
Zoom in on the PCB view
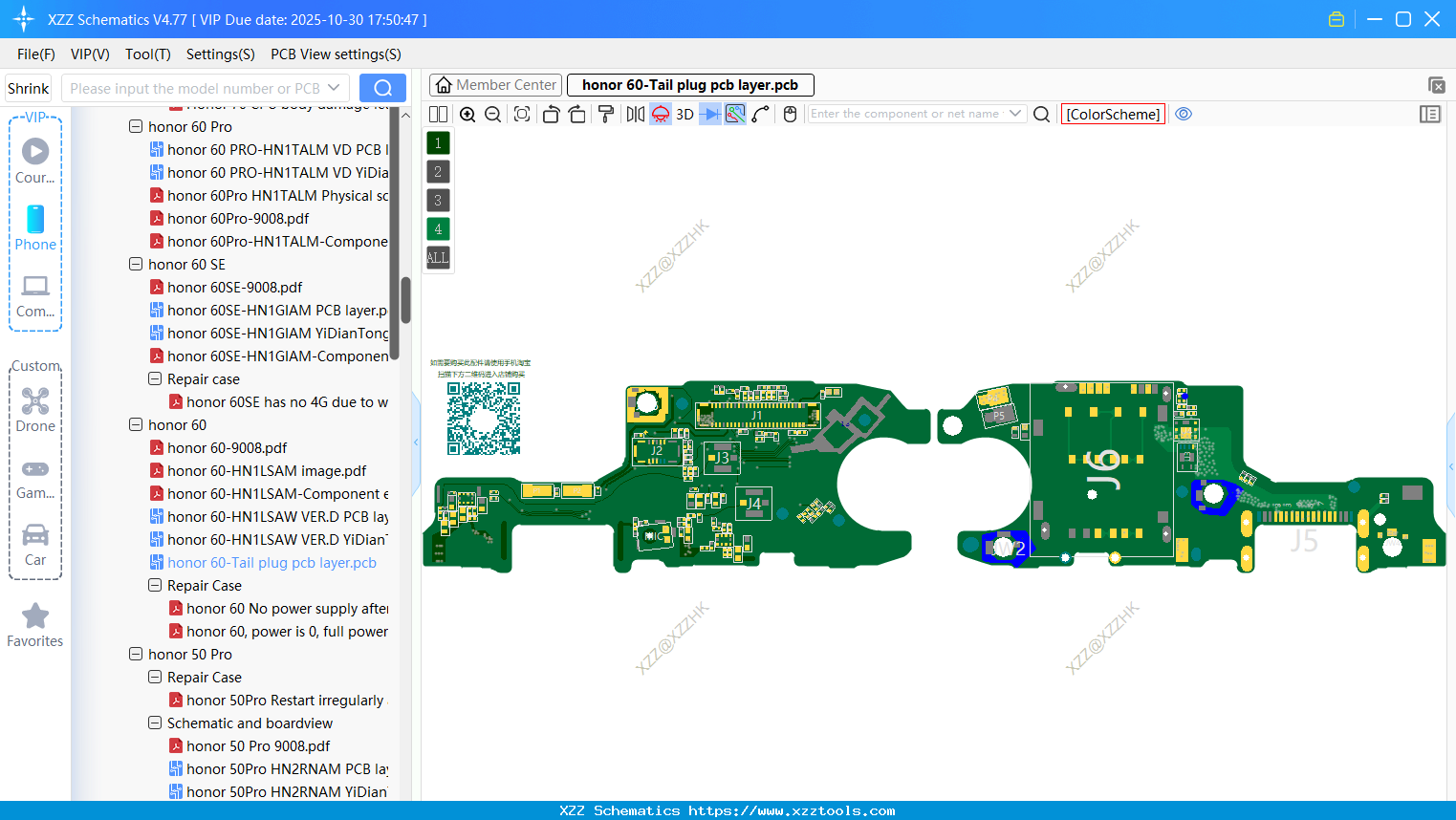tap(467, 114)
